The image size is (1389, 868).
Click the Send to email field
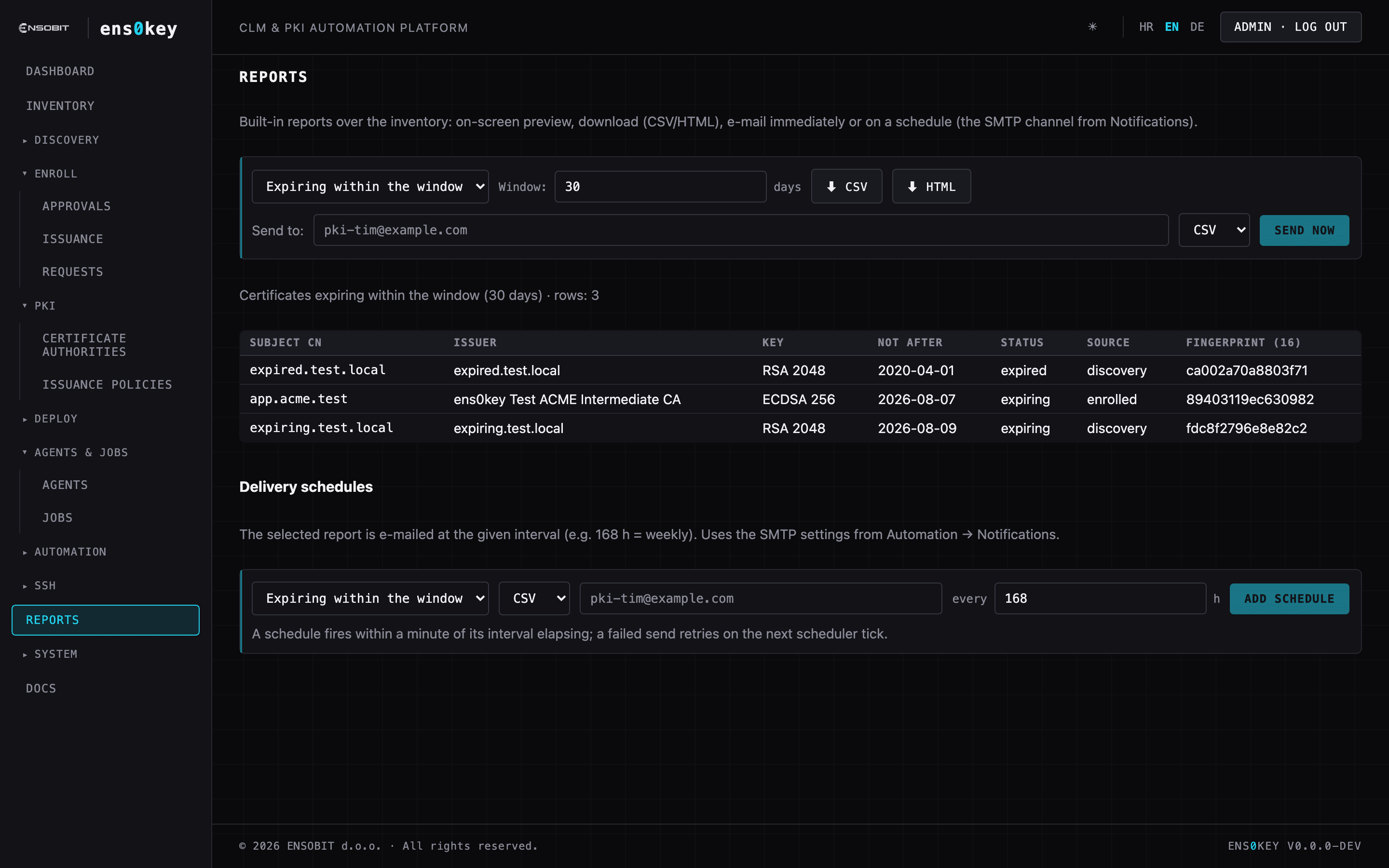[740, 230]
